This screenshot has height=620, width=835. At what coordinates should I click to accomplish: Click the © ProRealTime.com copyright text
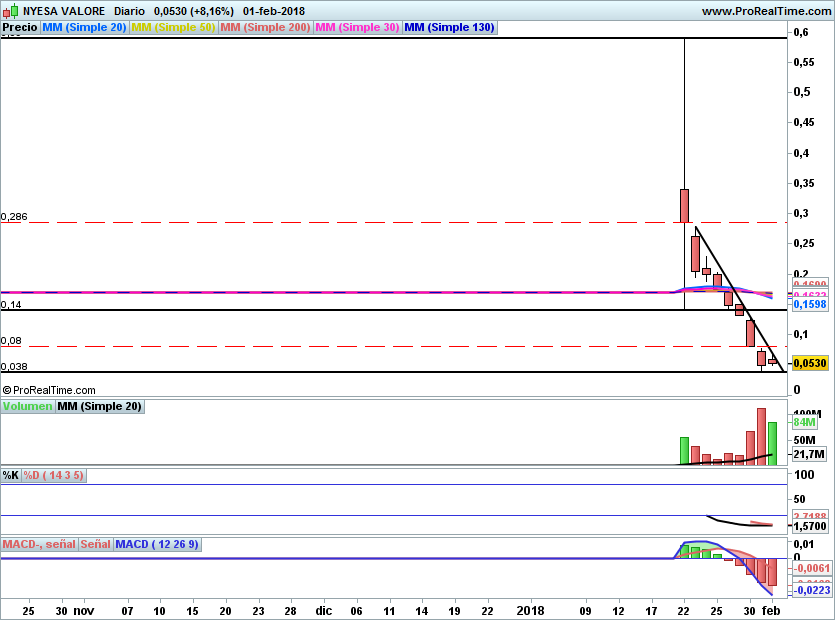(x=50, y=390)
